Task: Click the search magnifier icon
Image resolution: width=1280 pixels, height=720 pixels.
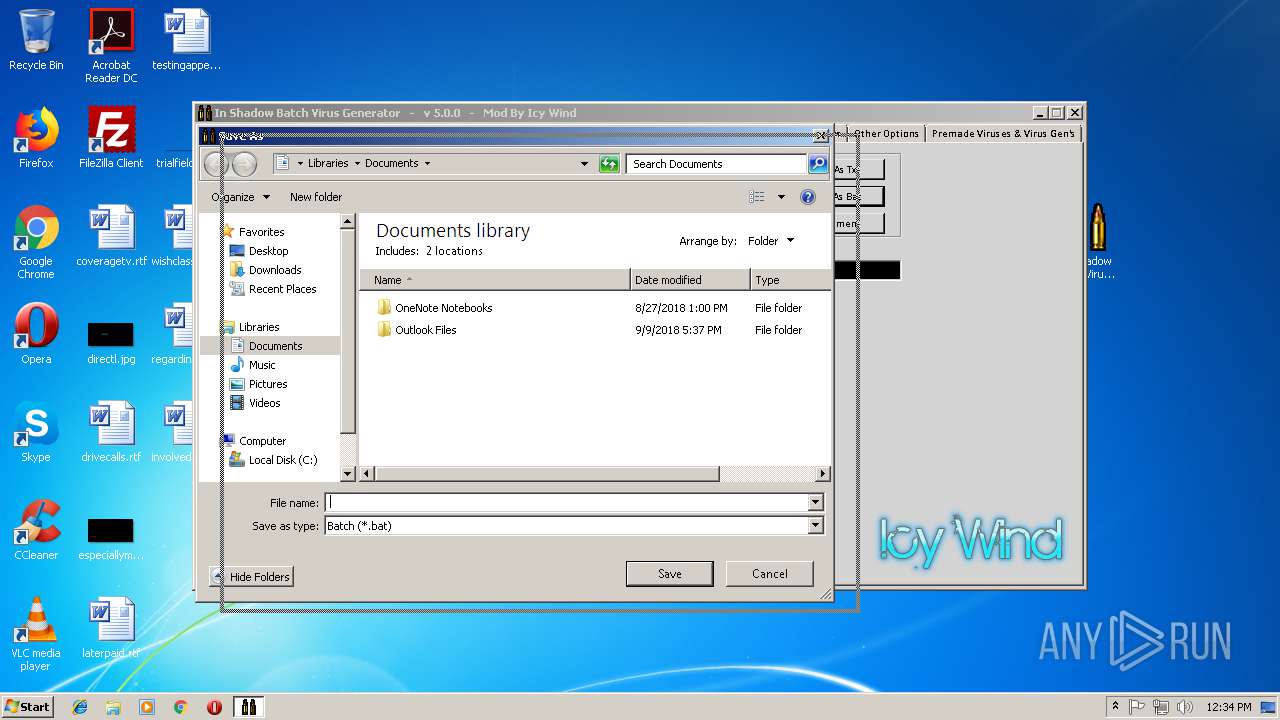Action: tap(817, 164)
